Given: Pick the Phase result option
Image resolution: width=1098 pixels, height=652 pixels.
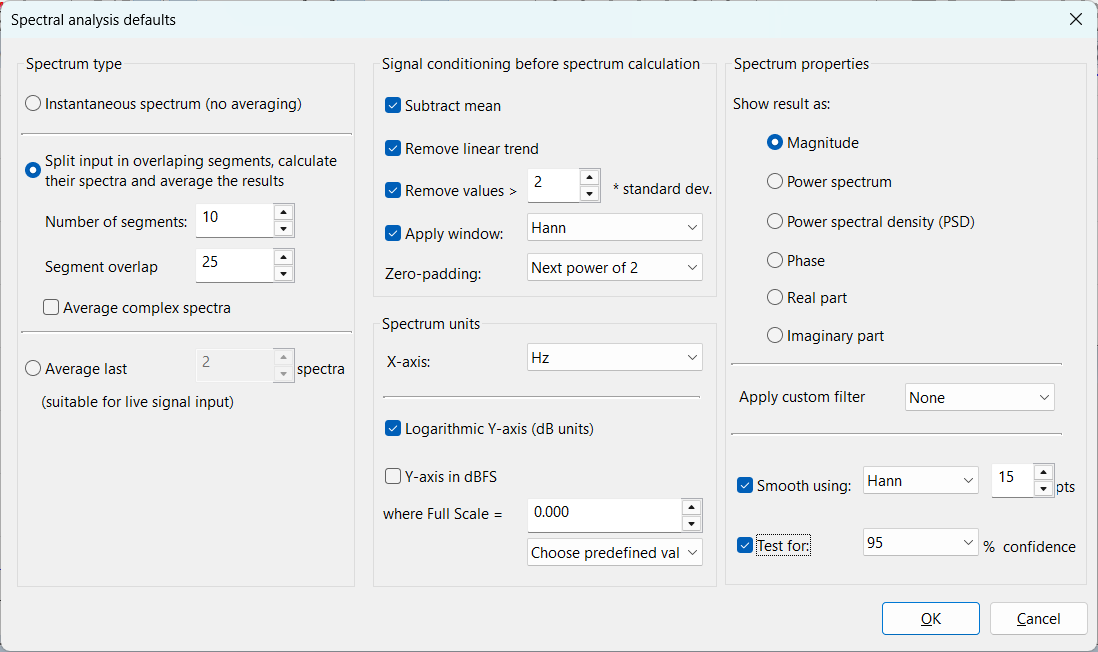Looking at the screenshot, I should pos(775,261).
